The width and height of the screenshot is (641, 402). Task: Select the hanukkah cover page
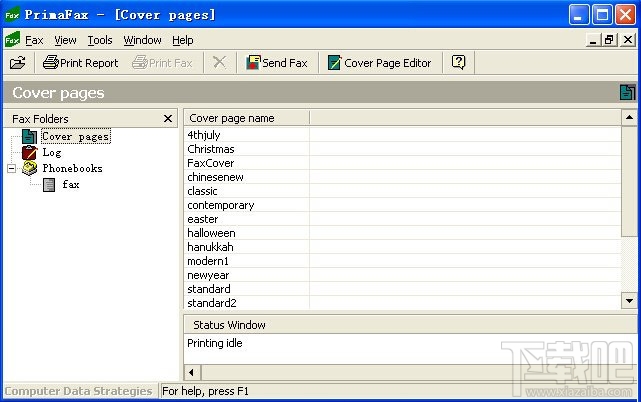point(211,247)
